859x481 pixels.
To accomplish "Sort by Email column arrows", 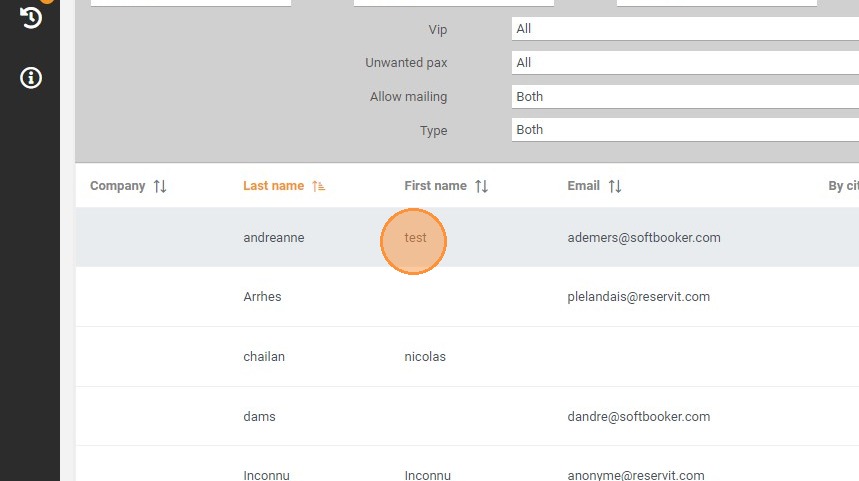I will 615,186.
